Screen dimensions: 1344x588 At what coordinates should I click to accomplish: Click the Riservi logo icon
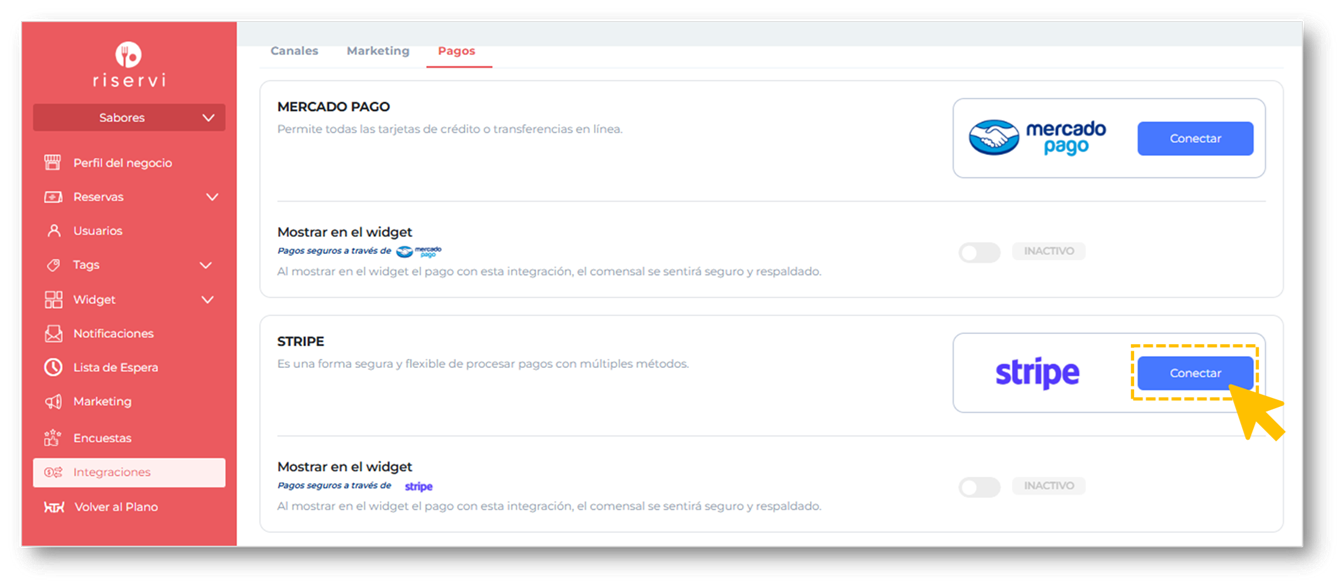[128, 54]
